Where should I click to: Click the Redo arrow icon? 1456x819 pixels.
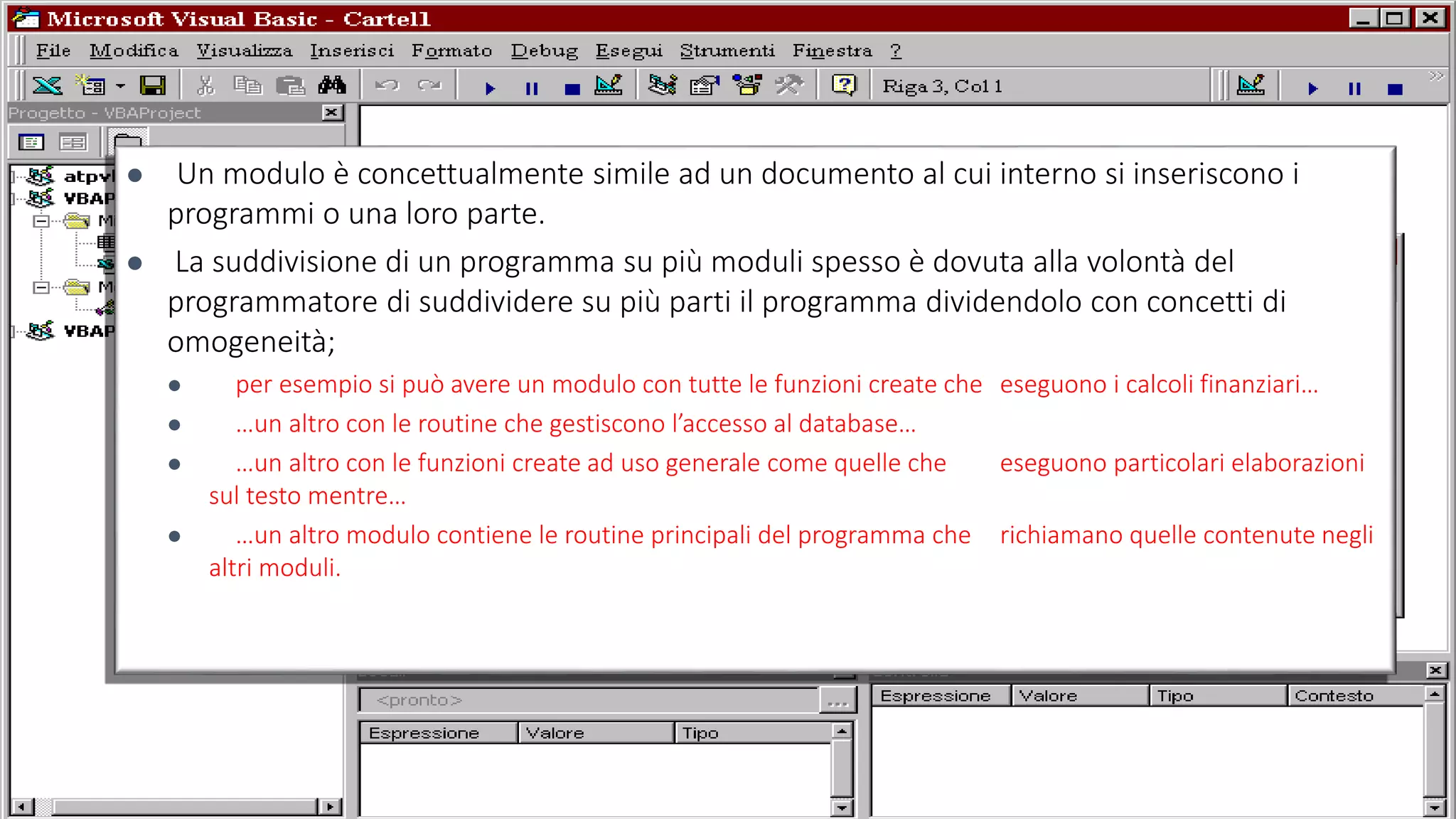click(429, 86)
